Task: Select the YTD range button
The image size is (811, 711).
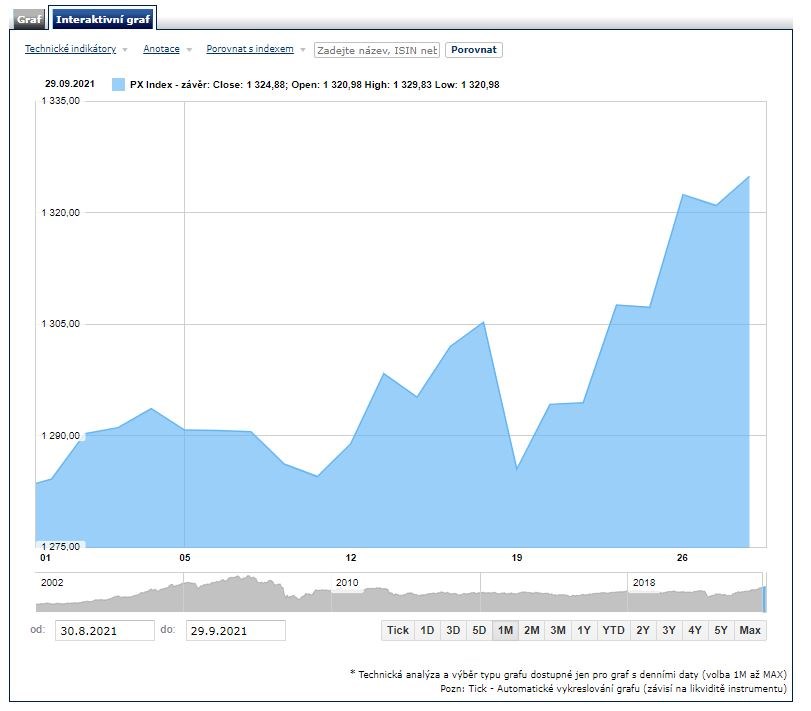Action: click(613, 630)
